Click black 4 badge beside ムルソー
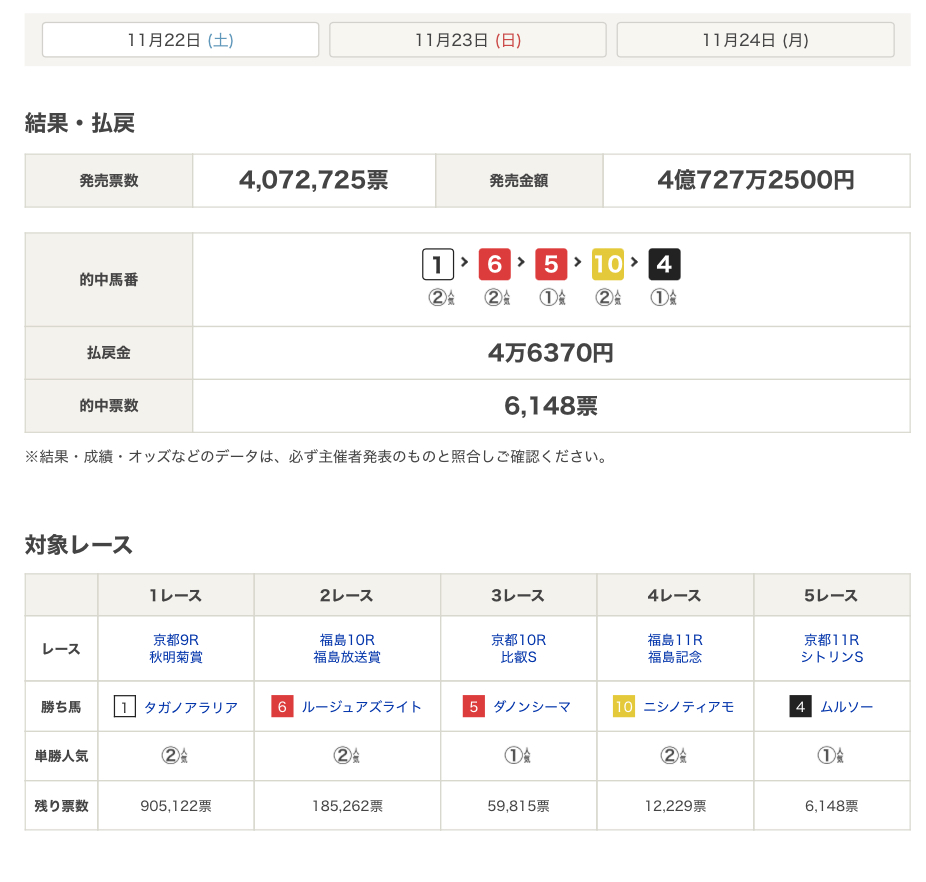Image resolution: width=926 pixels, height=882 pixels. tap(799, 707)
